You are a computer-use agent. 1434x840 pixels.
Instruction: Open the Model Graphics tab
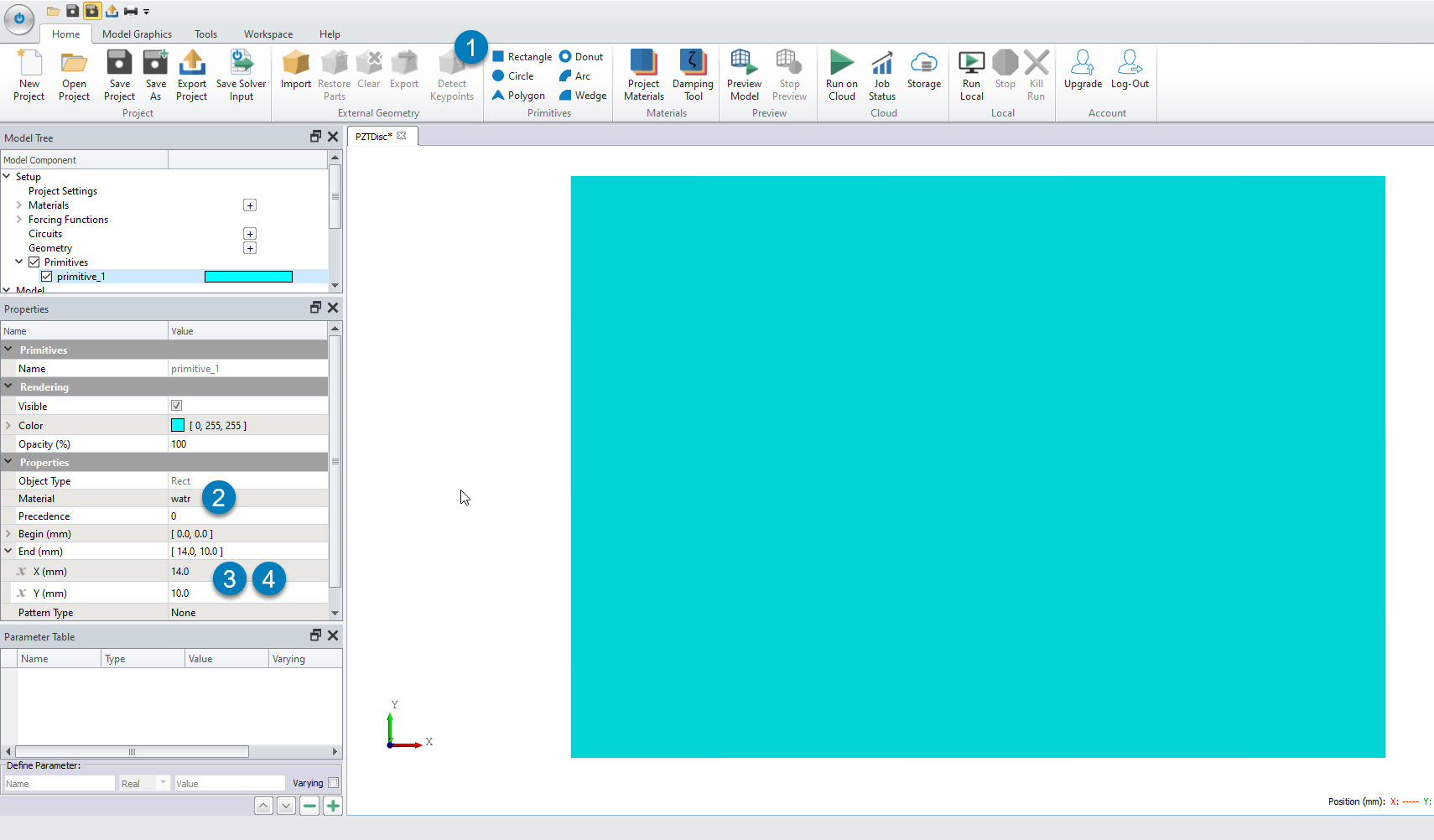(x=137, y=34)
